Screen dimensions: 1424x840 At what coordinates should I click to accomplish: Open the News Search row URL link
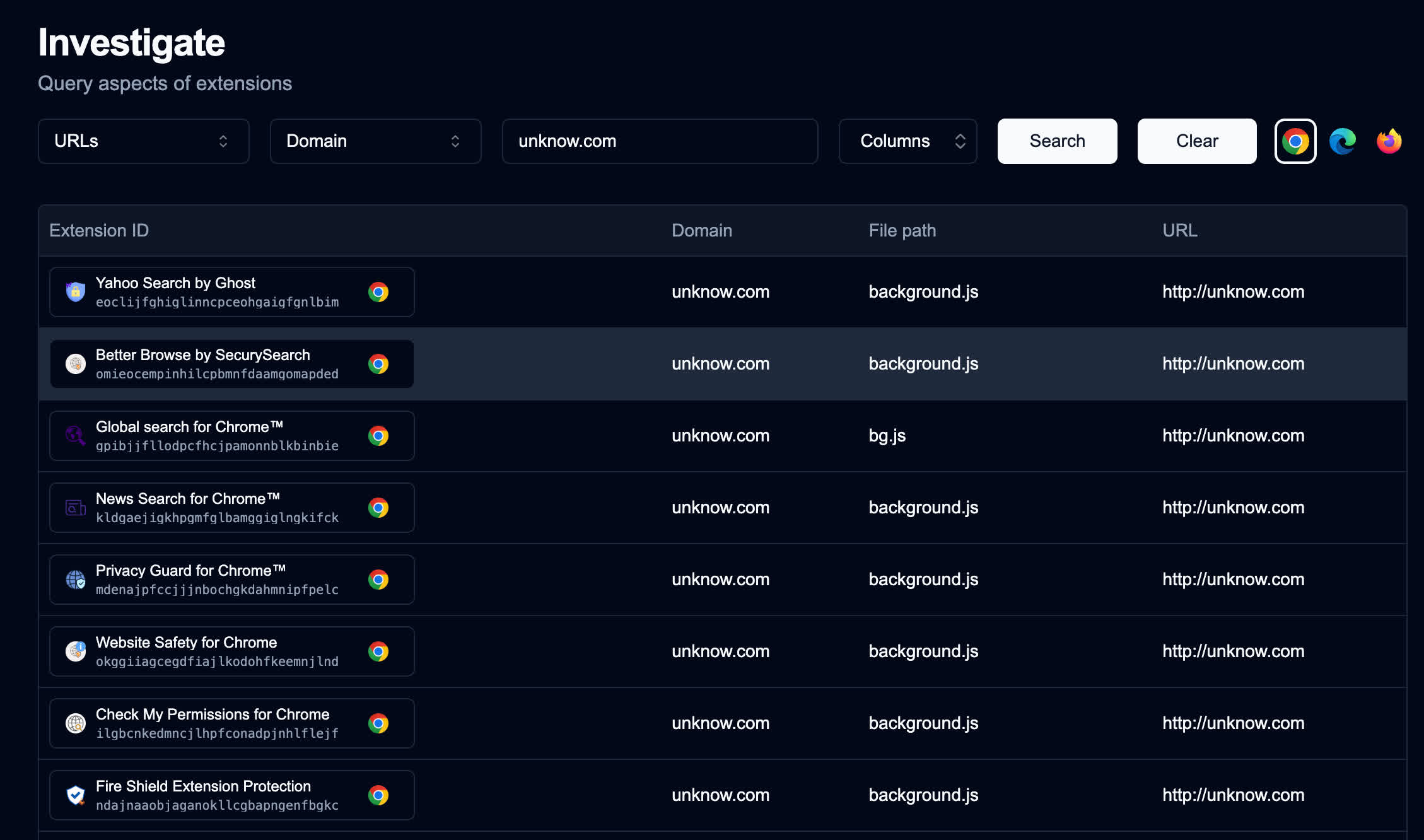[1233, 508]
